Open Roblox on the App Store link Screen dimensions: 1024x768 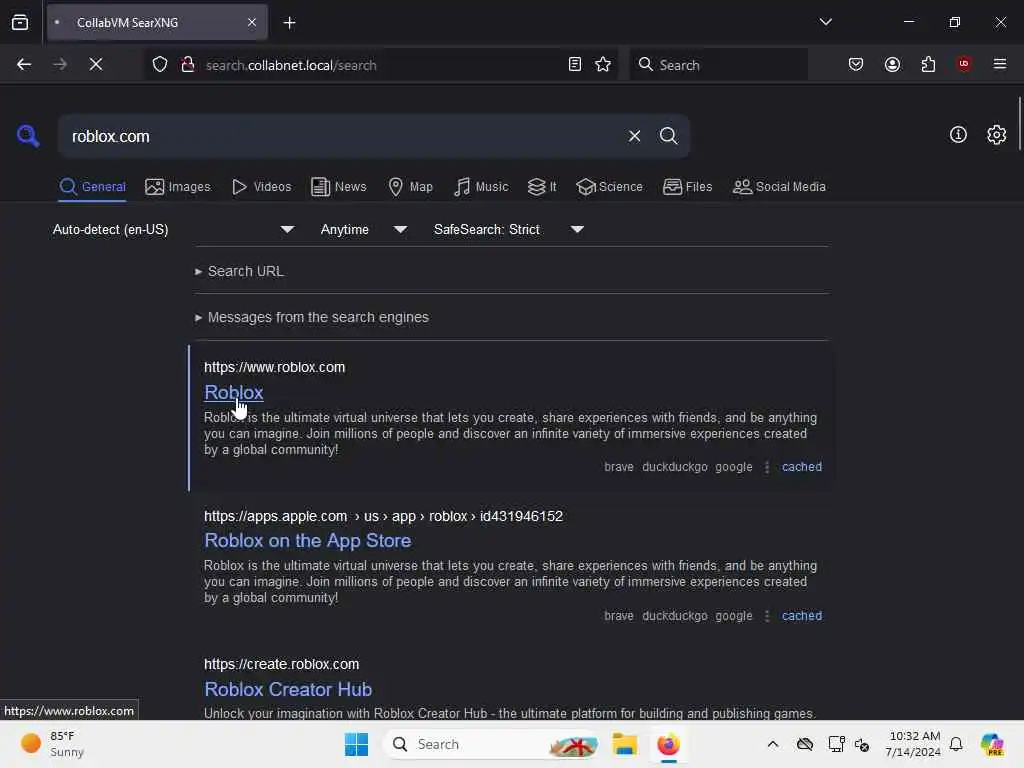(308, 541)
